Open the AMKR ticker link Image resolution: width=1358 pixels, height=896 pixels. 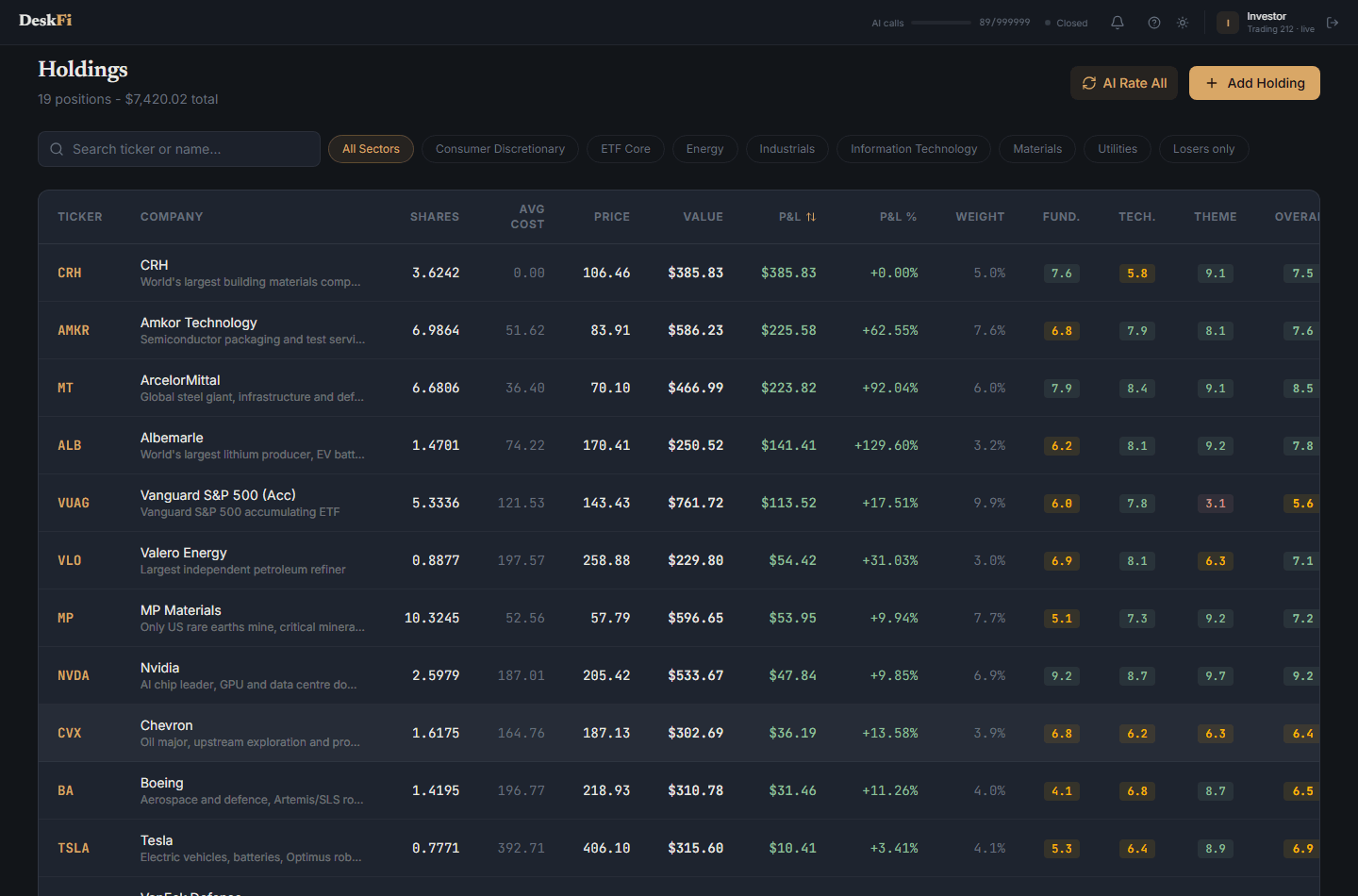(x=74, y=331)
